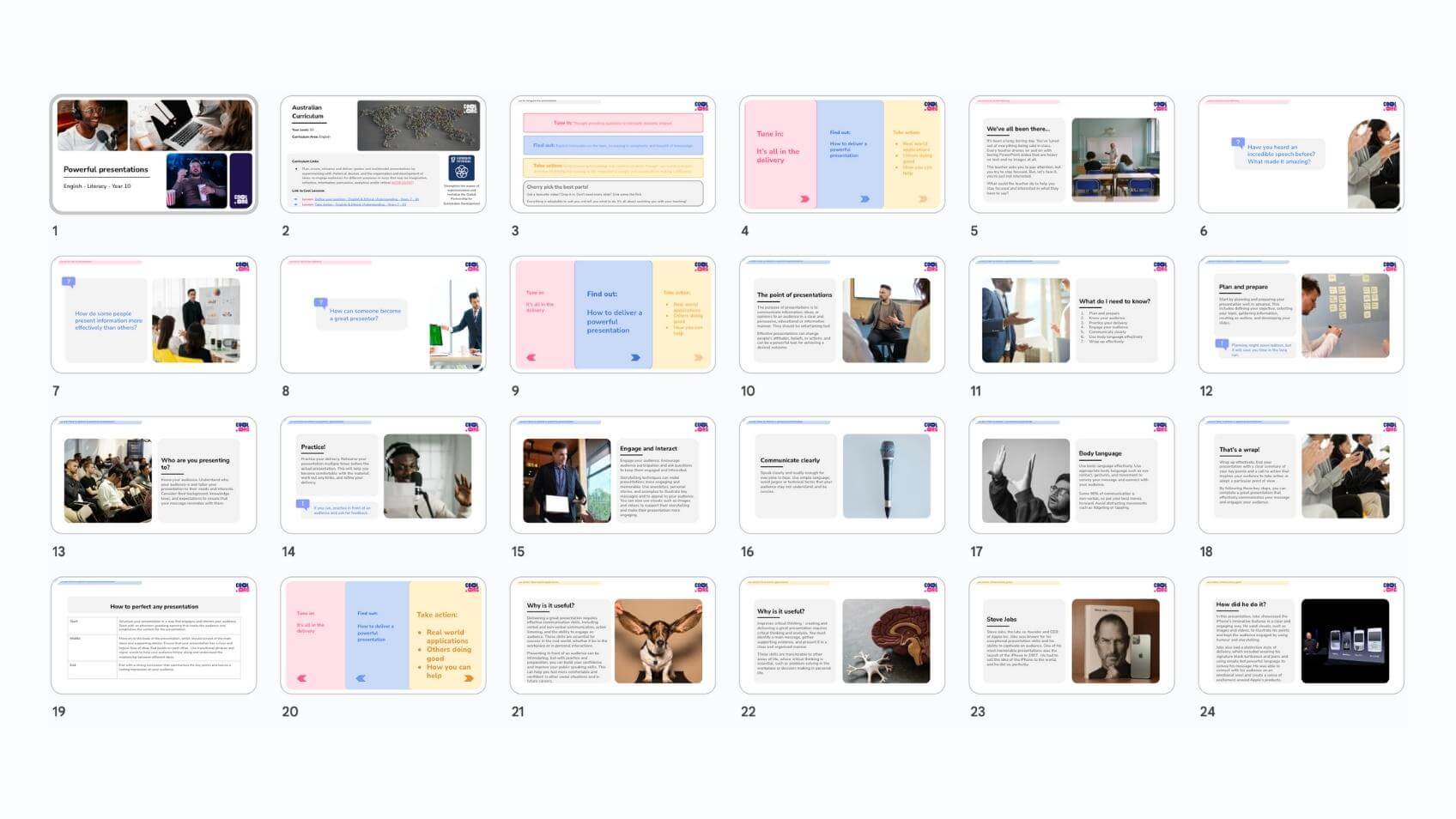Select the "Powerful presentations" title slide thumbnail

[x=154, y=154]
